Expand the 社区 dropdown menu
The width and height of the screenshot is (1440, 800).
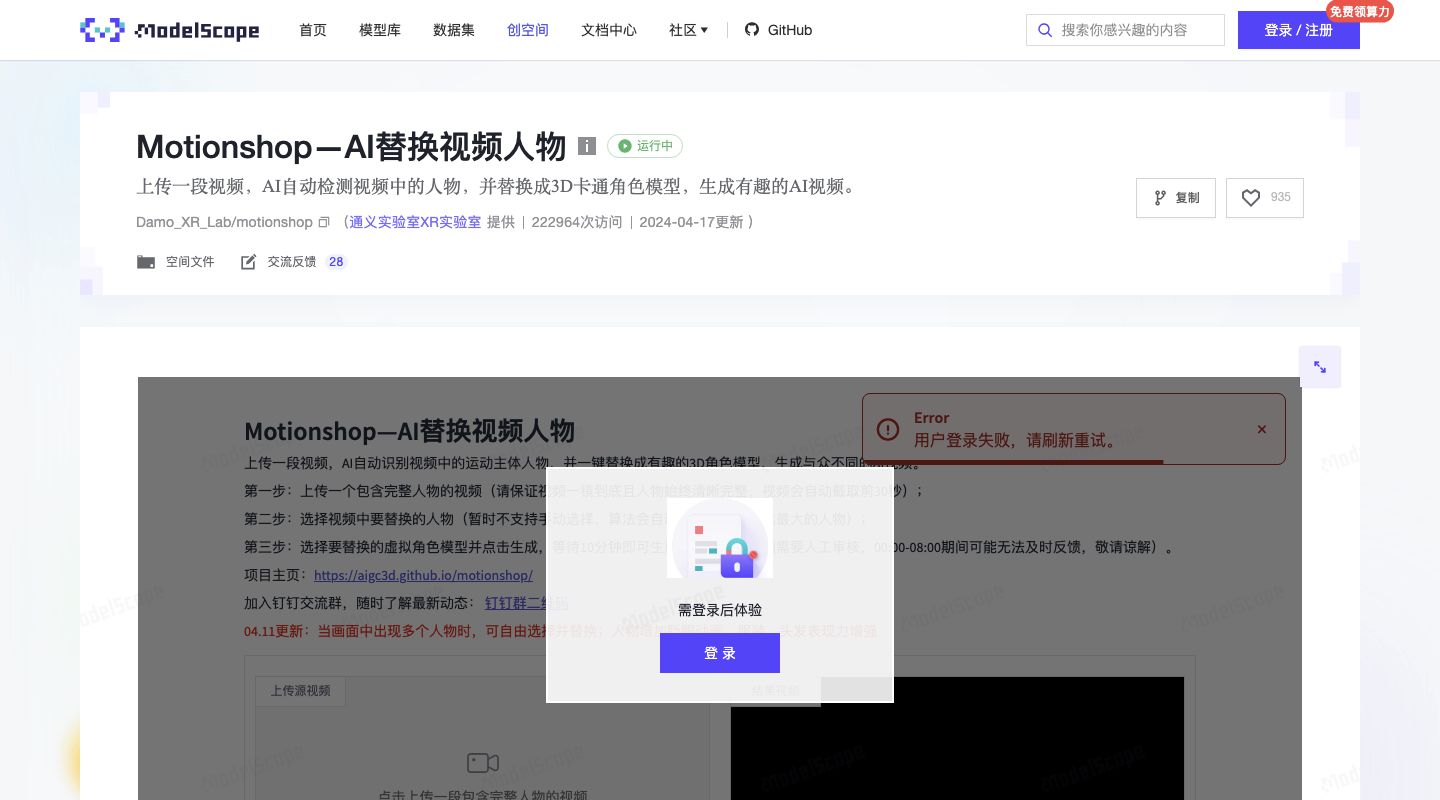tap(688, 30)
